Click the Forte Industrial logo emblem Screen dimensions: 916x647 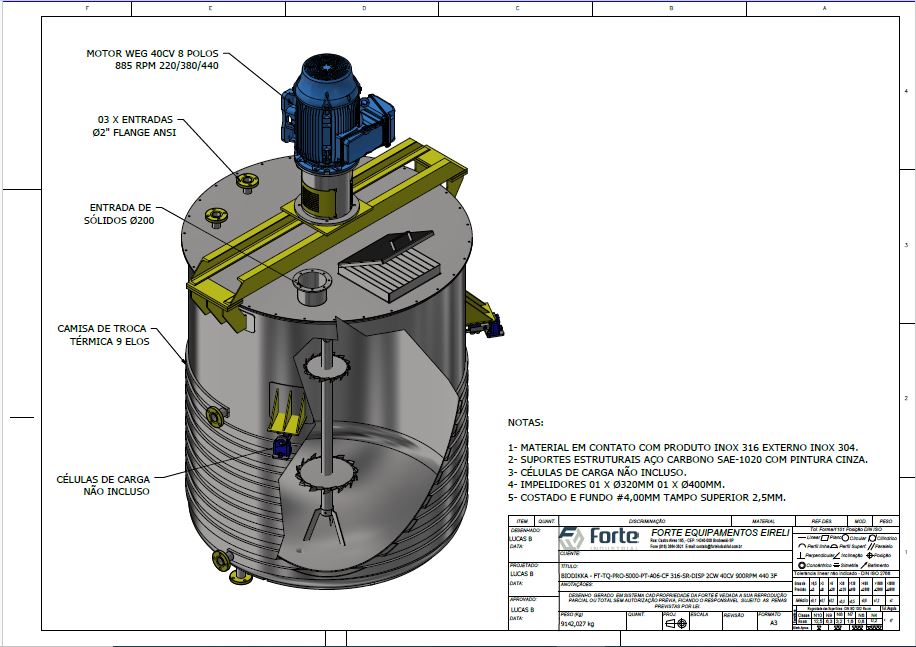[571, 536]
